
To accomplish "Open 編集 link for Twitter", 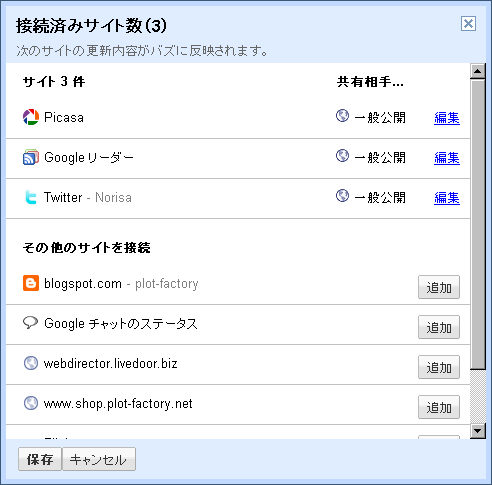I will coord(447,198).
